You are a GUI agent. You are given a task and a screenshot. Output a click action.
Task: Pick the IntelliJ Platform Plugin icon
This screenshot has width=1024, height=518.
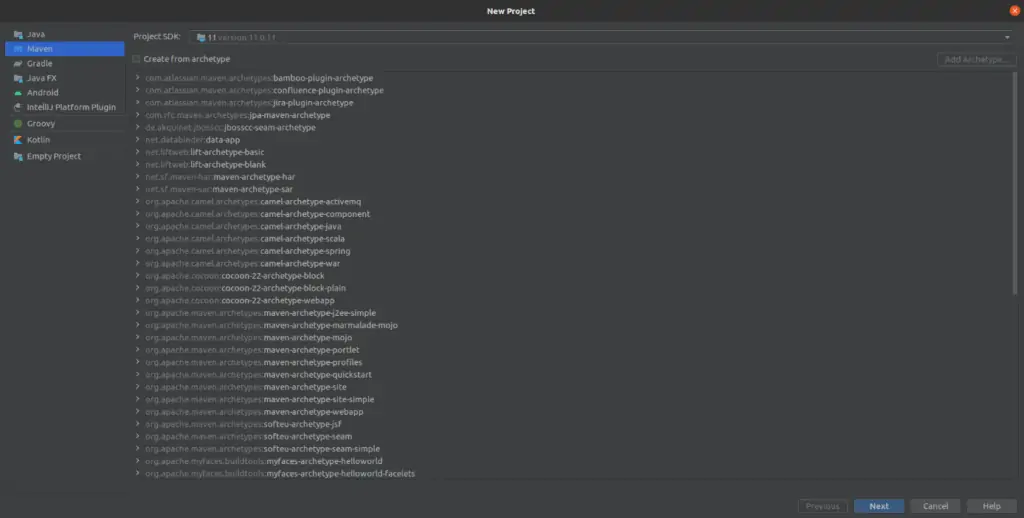coord(18,107)
